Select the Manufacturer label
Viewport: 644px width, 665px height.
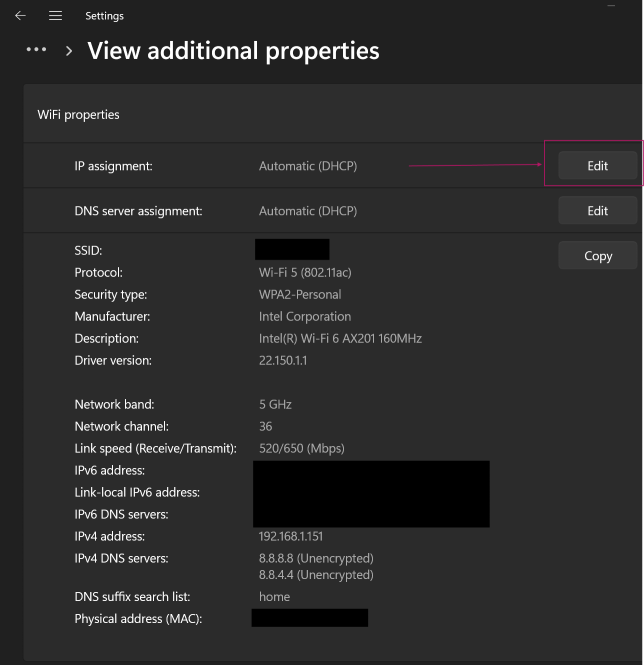112,316
